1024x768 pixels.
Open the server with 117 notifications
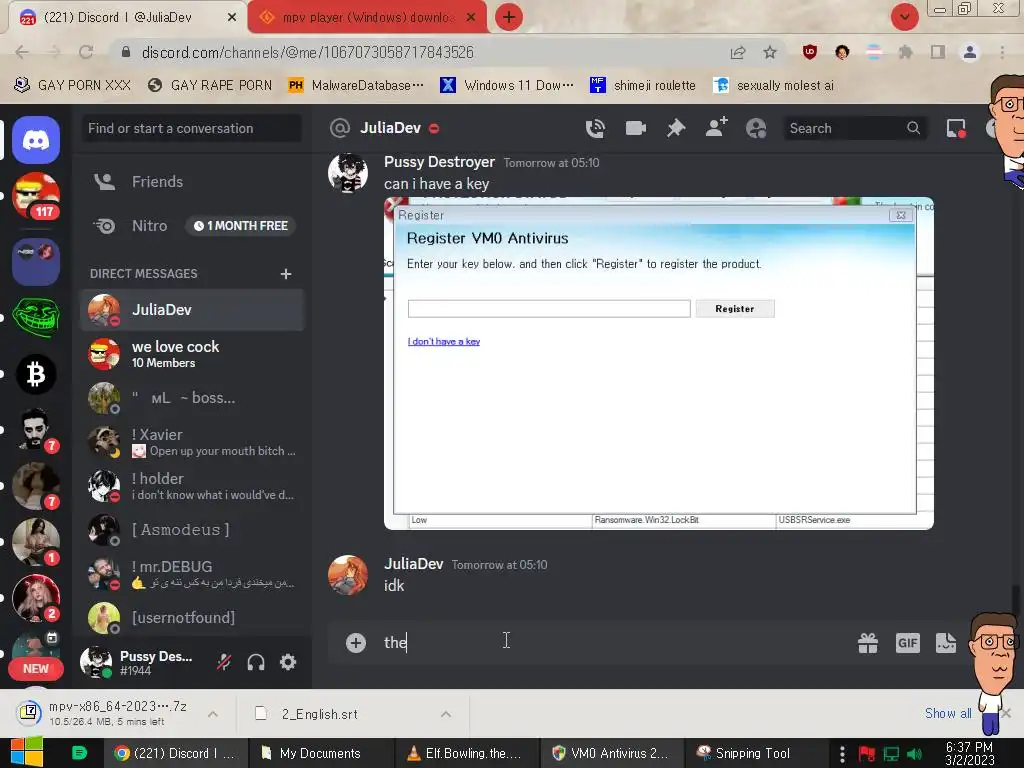point(36,196)
